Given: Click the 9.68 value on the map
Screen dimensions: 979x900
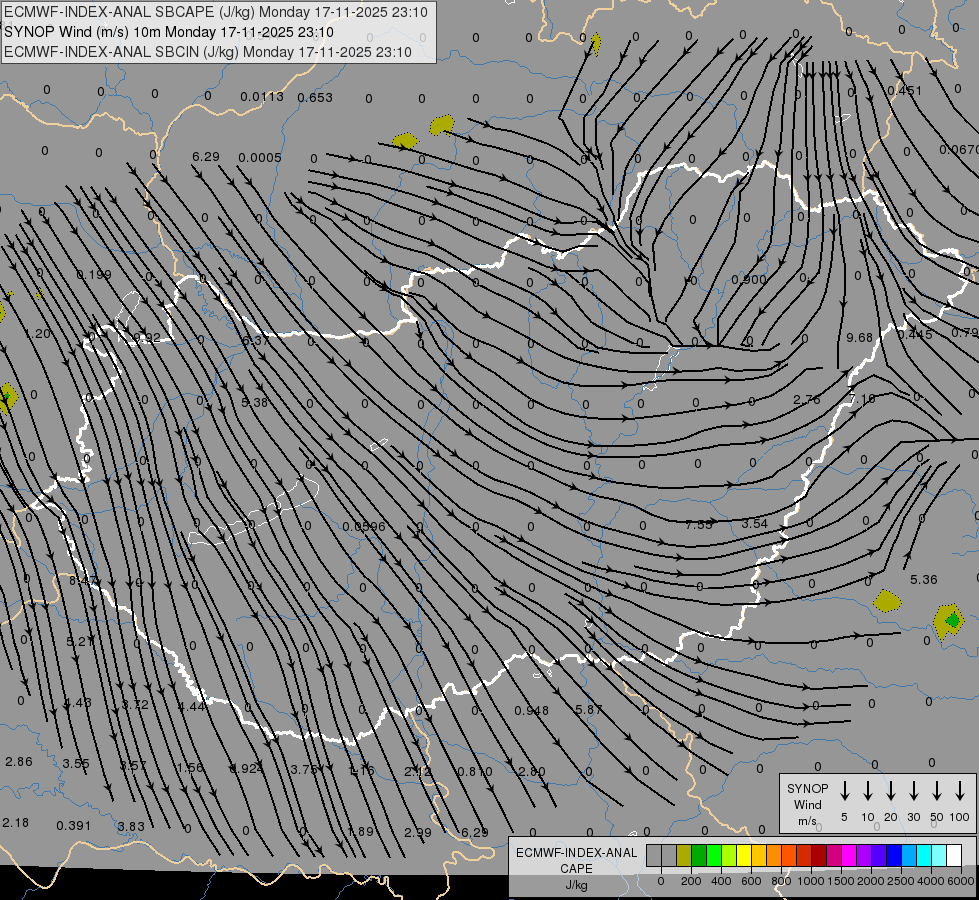Looking at the screenshot, I should 859,337.
